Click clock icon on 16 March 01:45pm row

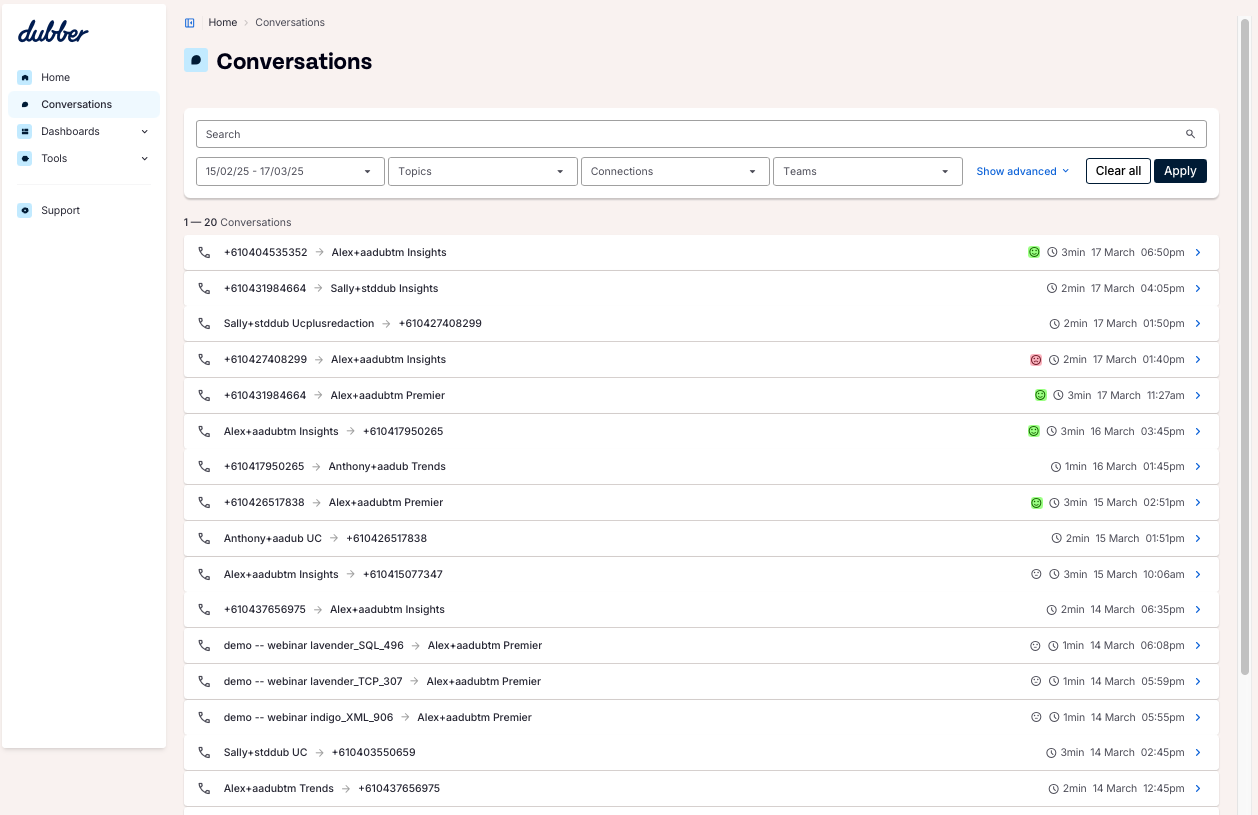coord(1056,466)
